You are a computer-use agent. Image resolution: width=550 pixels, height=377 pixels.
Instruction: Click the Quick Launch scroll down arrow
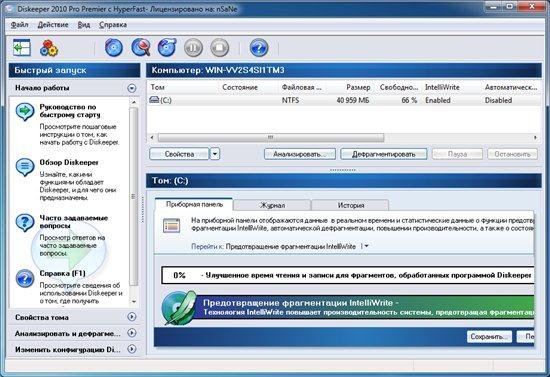point(134,301)
